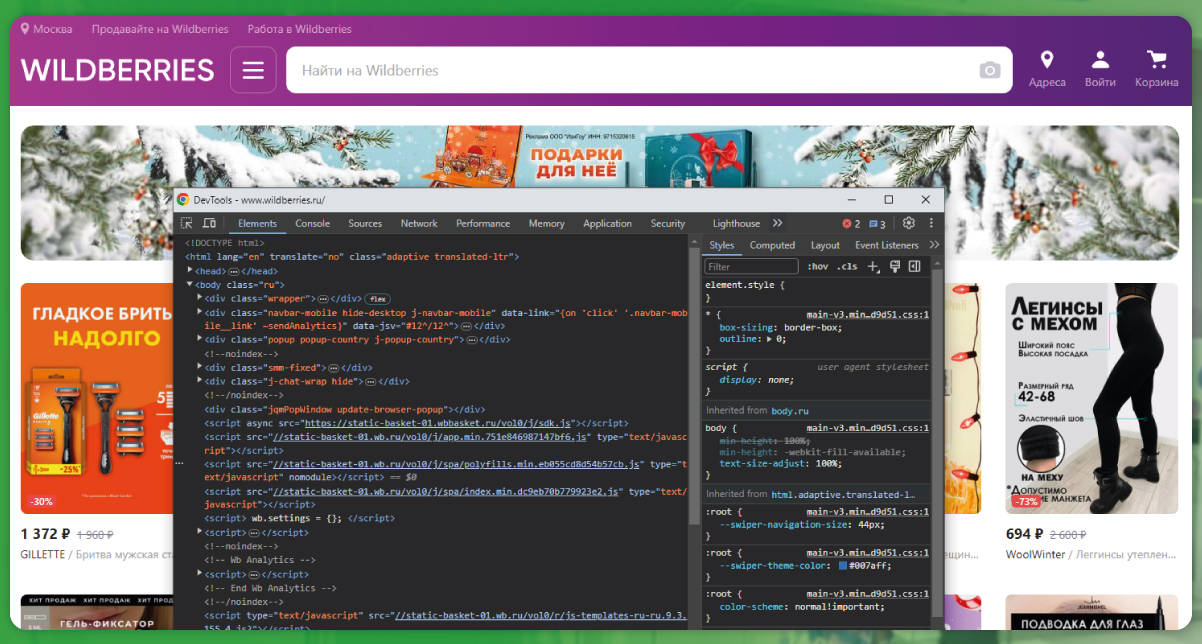Image resolution: width=1202 pixels, height=644 pixels.
Task: Open the Lighthouse tab
Action: (x=736, y=224)
